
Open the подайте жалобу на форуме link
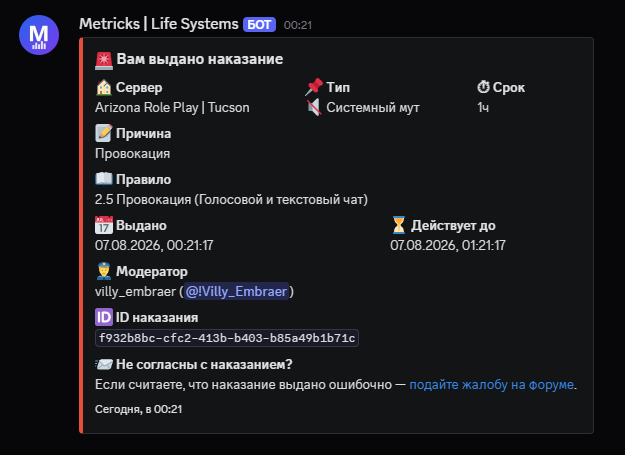pyautogui.click(x=492, y=384)
